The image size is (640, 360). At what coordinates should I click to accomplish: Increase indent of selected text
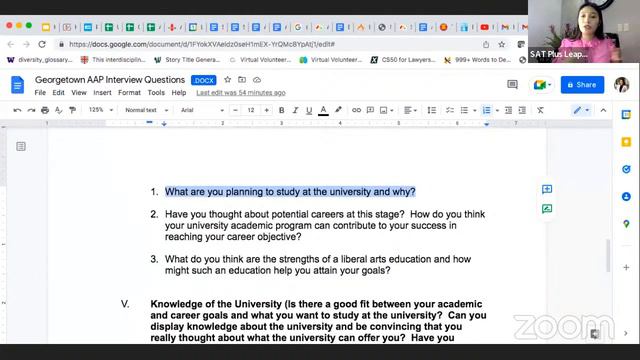pyautogui.click(x=522, y=110)
